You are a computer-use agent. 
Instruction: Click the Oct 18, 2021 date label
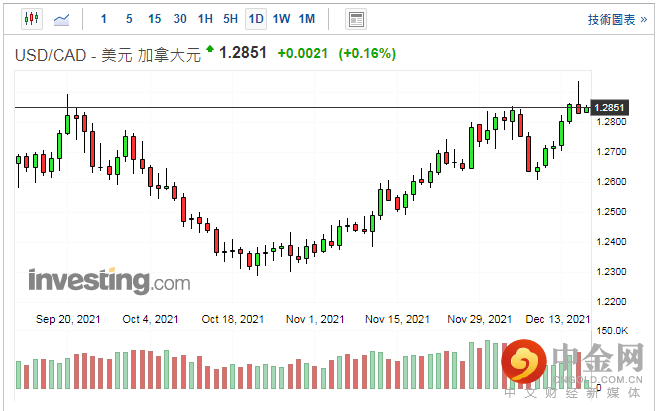point(232,319)
